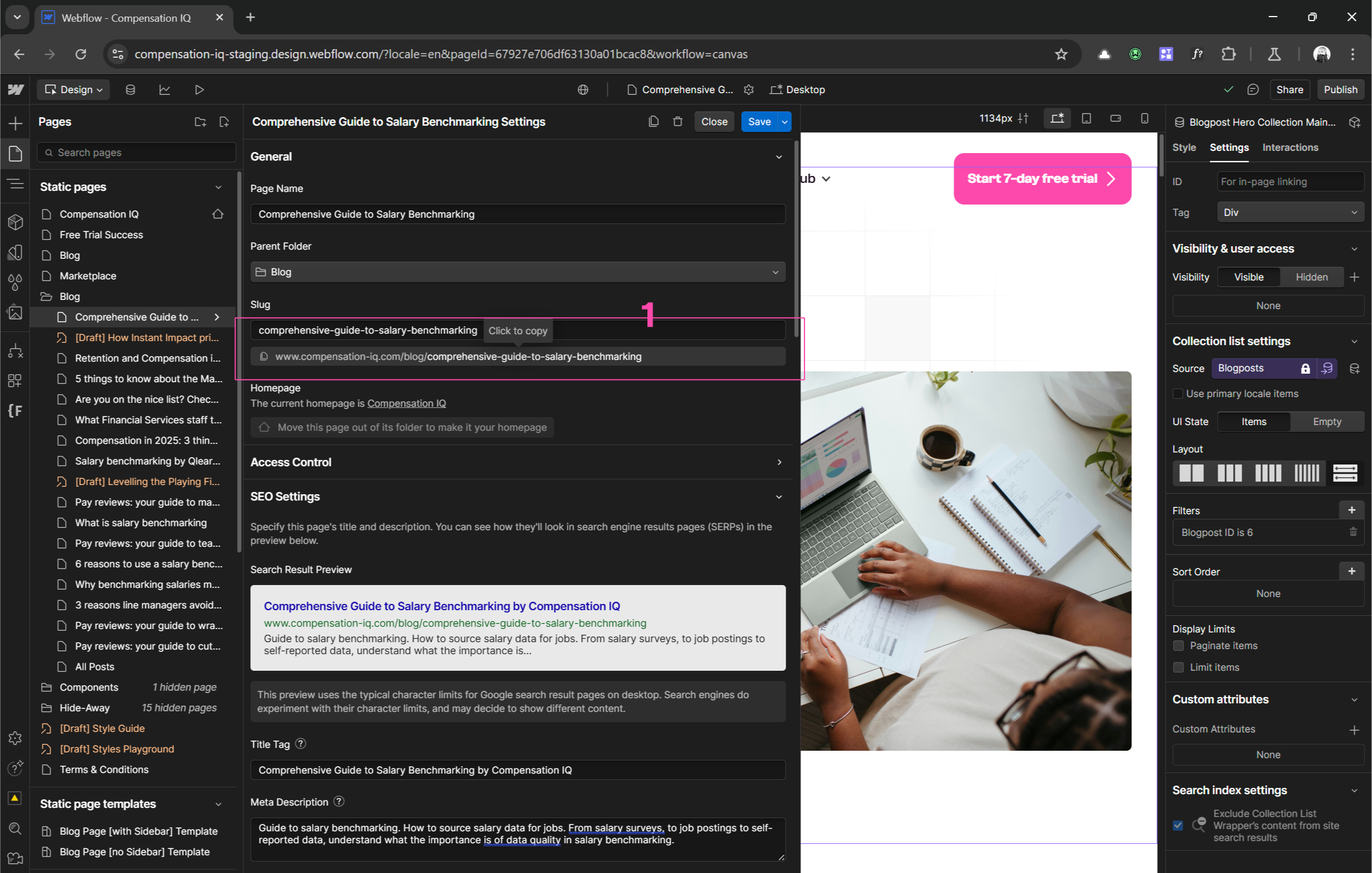Open the Pages panel icon in left sidebar
1372x873 pixels.
tap(15, 153)
